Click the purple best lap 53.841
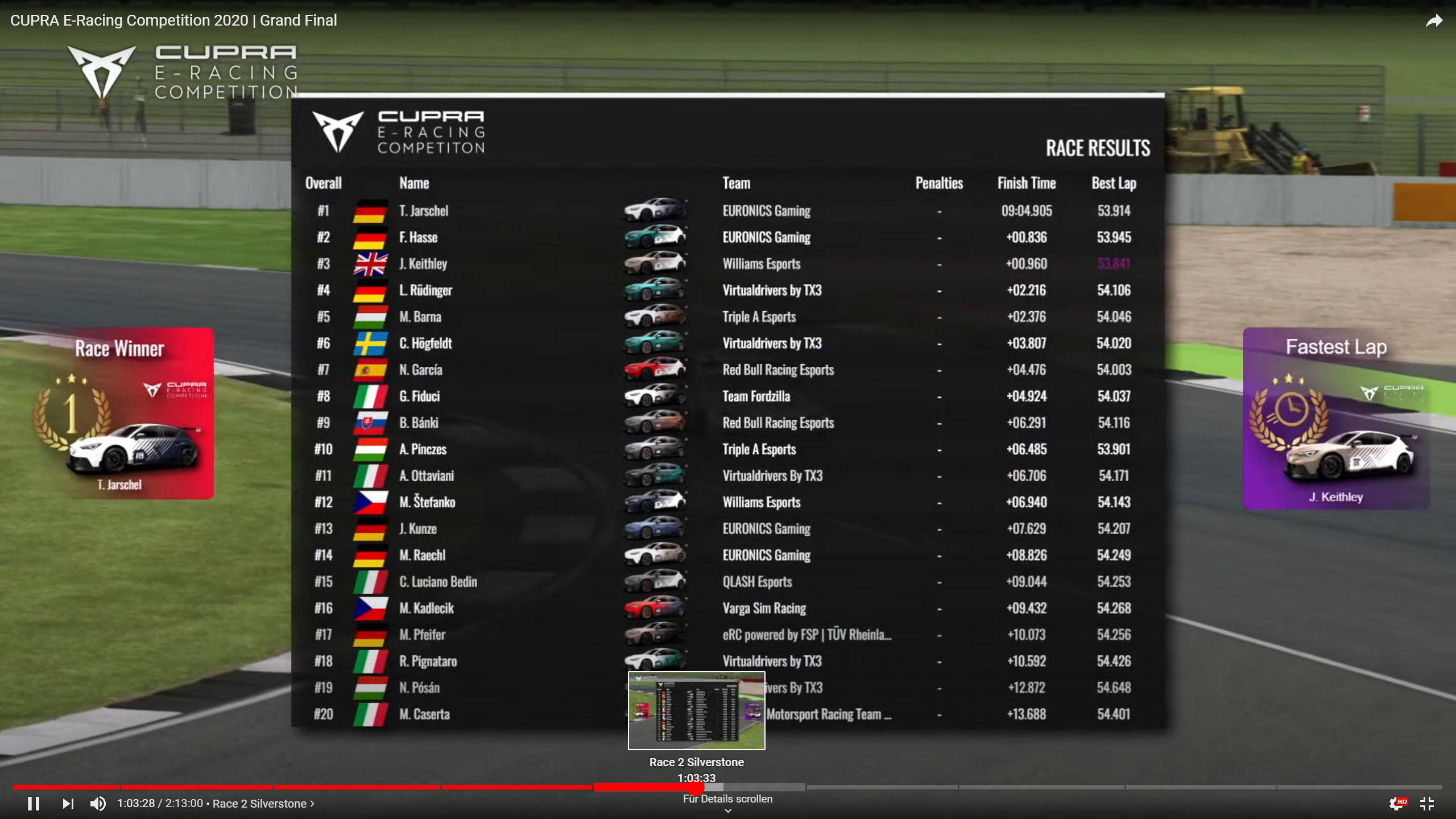The image size is (1456, 819). 1114,264
